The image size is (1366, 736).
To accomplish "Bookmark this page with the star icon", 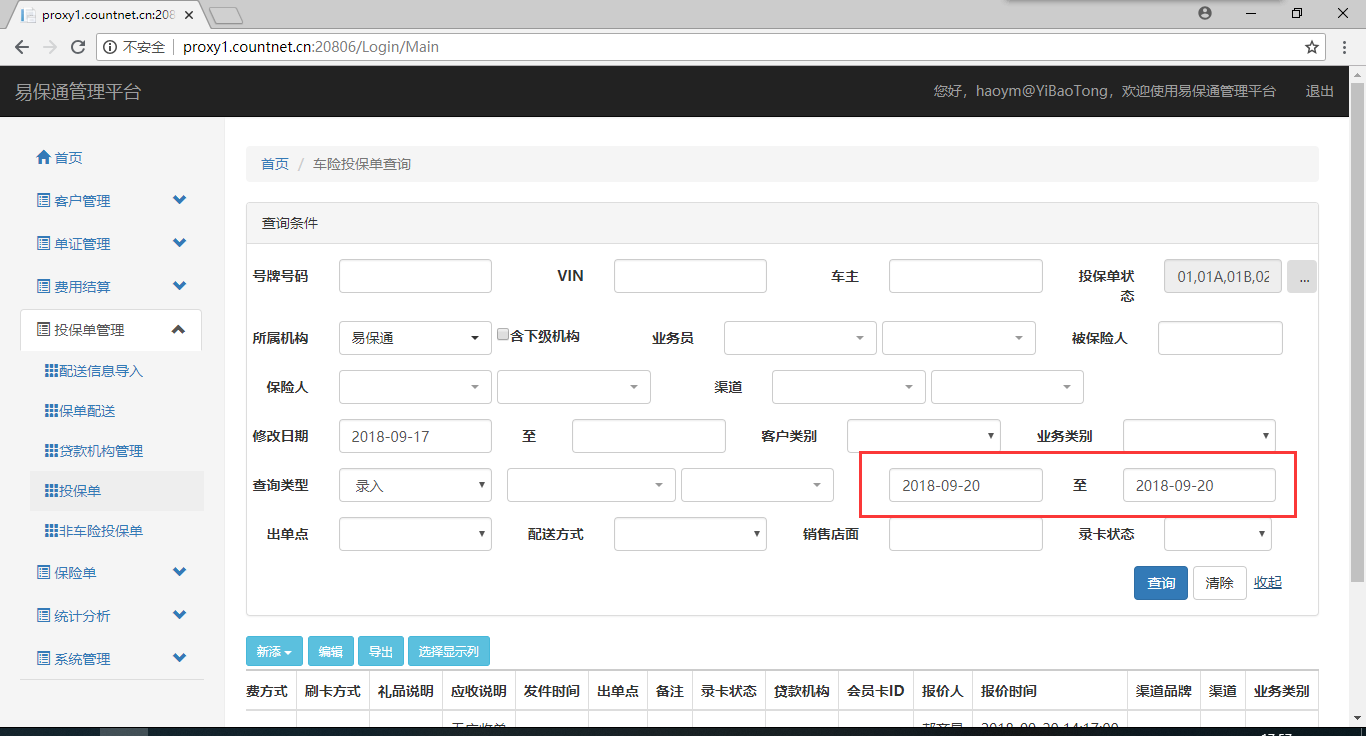I will pyautogui.click(x=1311, y=47).
